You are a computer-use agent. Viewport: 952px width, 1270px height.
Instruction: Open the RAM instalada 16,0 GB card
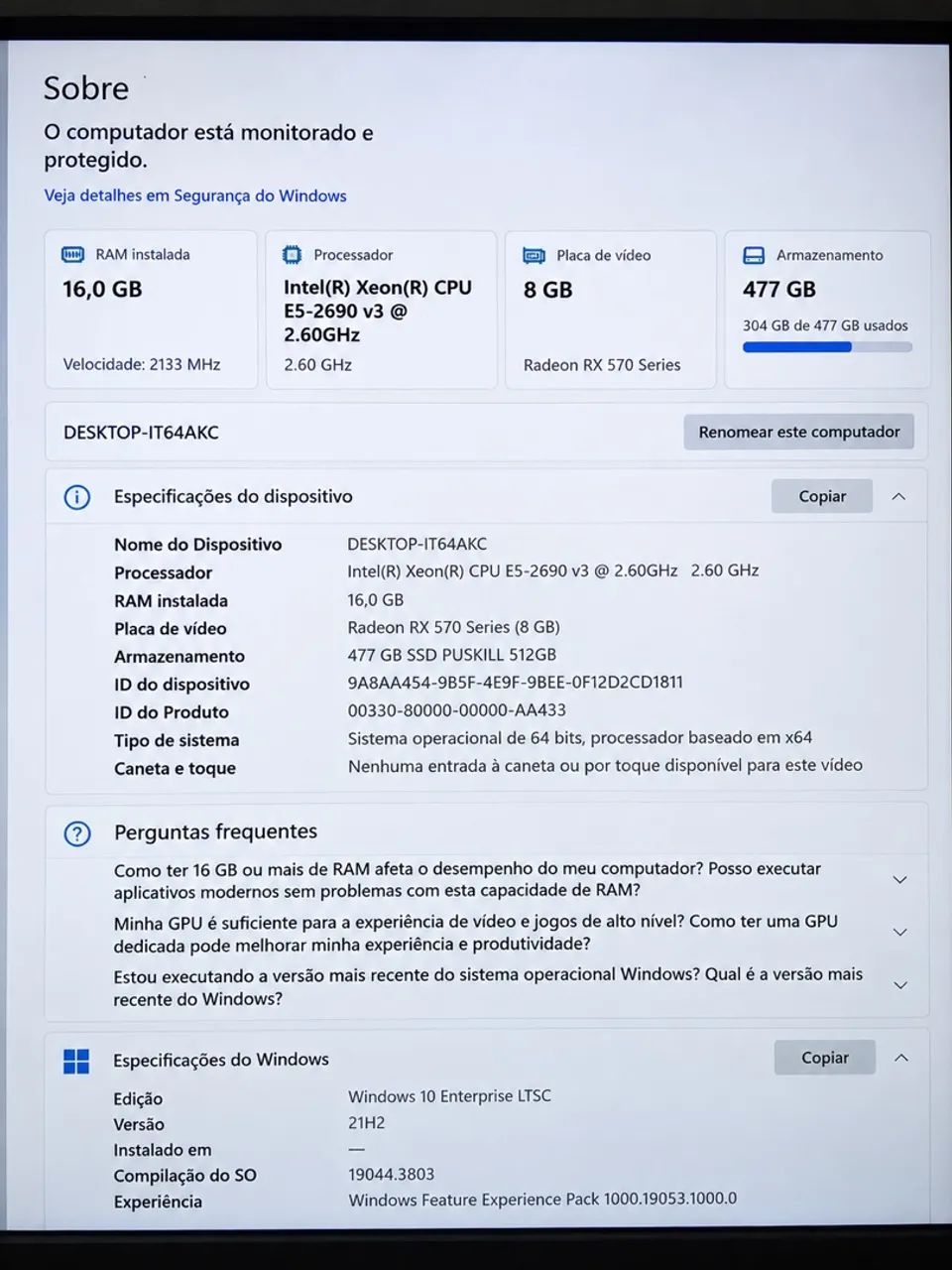point(151,310)
